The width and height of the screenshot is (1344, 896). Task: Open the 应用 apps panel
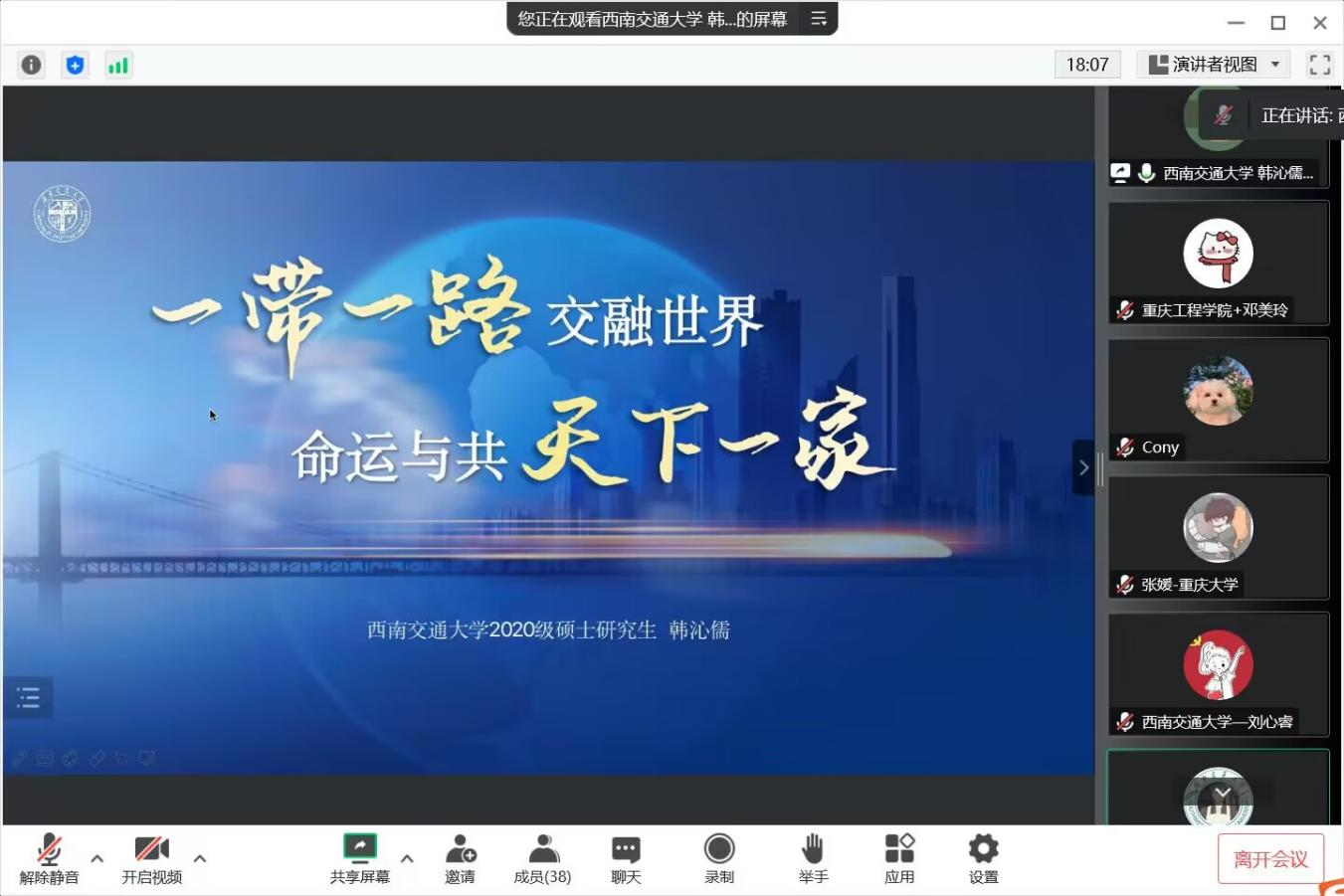899,859
